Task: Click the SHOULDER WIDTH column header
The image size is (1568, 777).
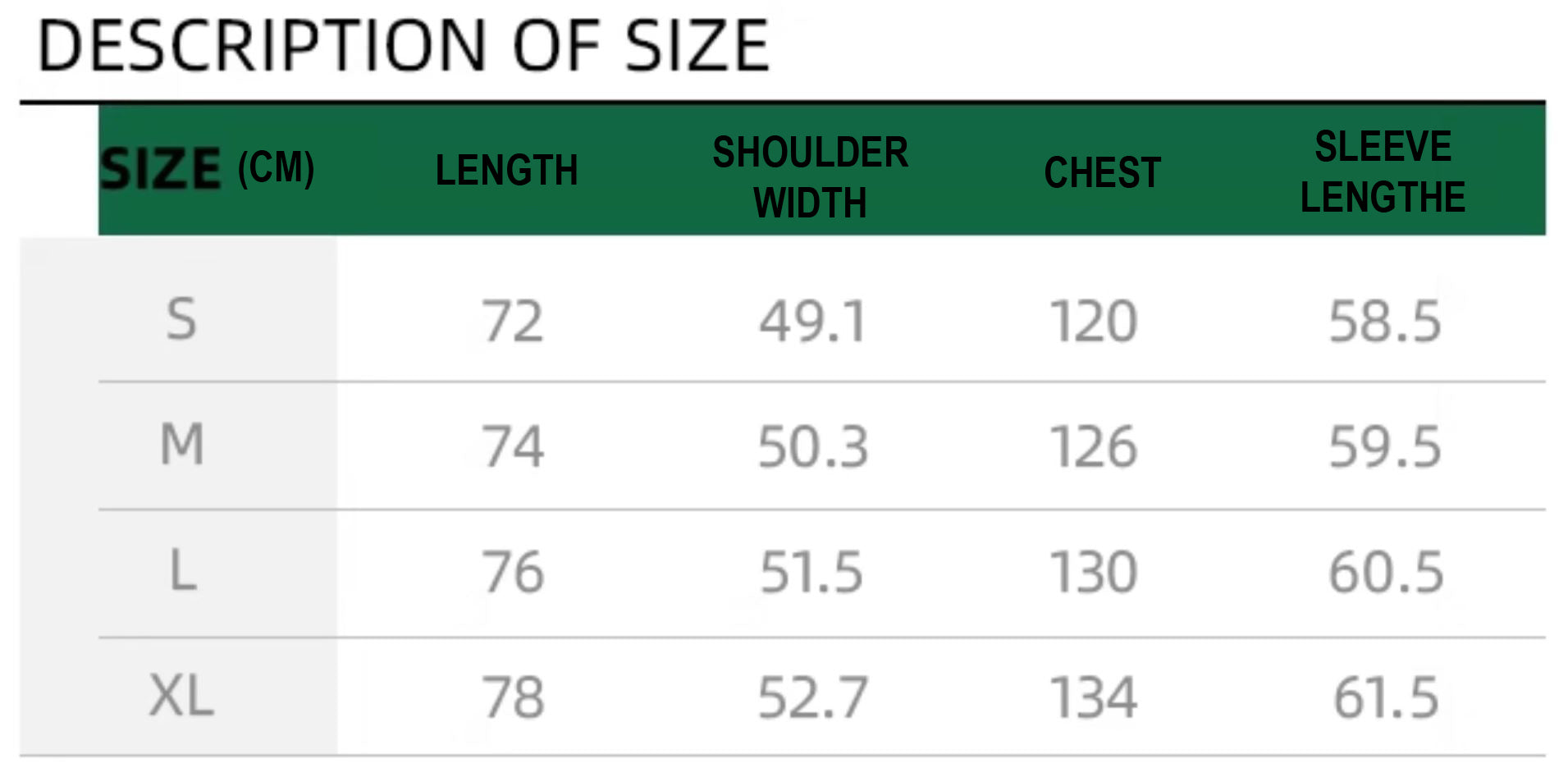Action: click(810, 177)
